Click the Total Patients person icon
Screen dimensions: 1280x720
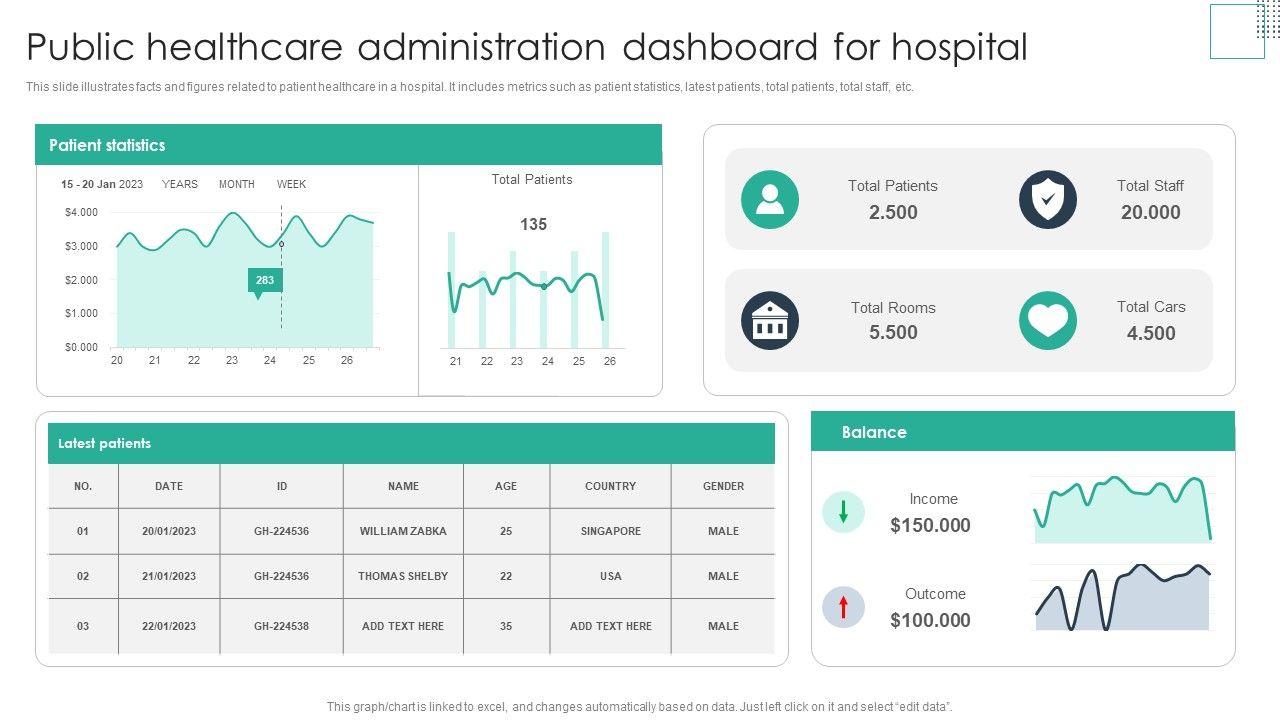(x=770, y=199)
